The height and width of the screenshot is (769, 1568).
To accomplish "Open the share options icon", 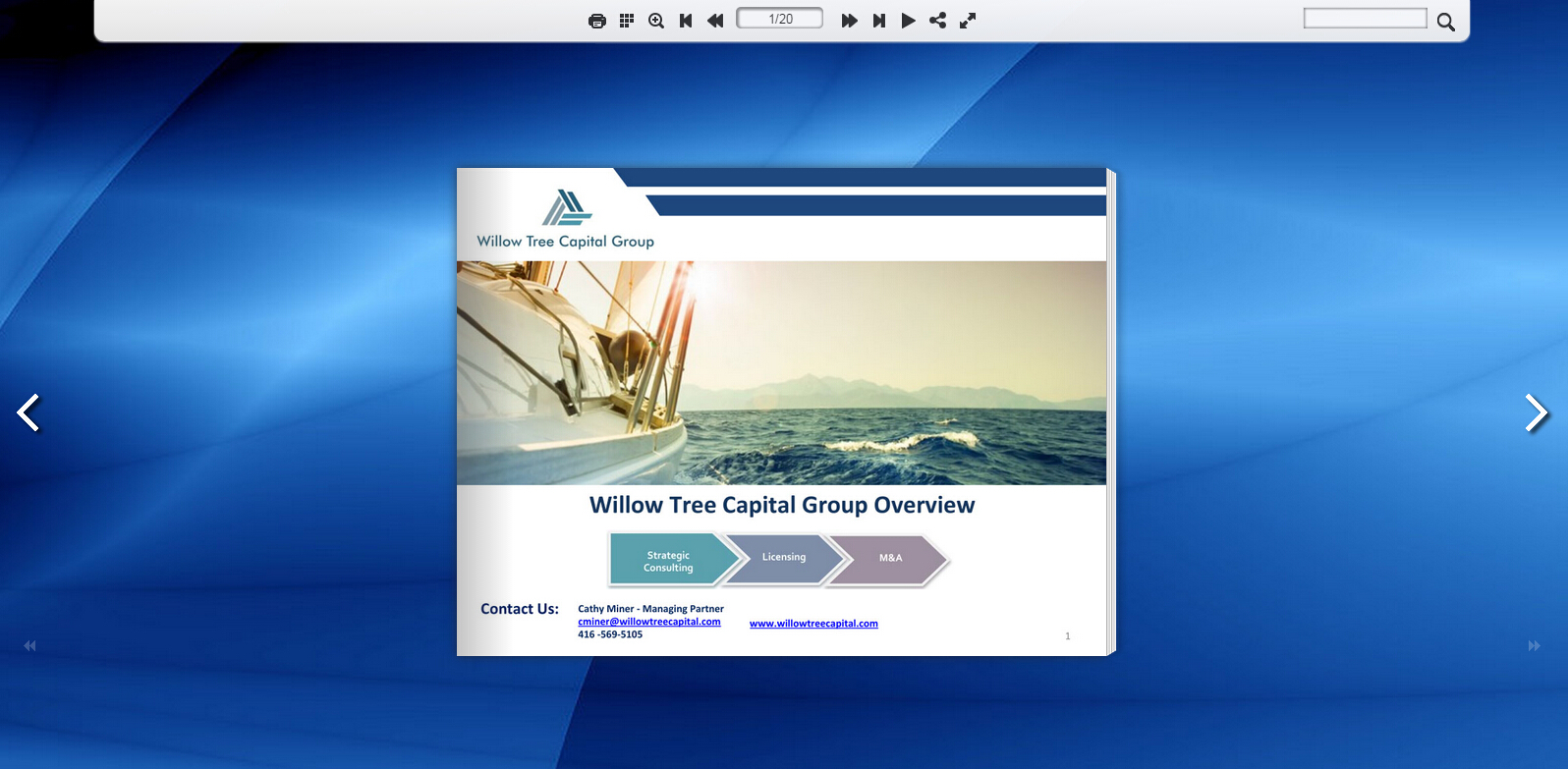I will [938, 21].
